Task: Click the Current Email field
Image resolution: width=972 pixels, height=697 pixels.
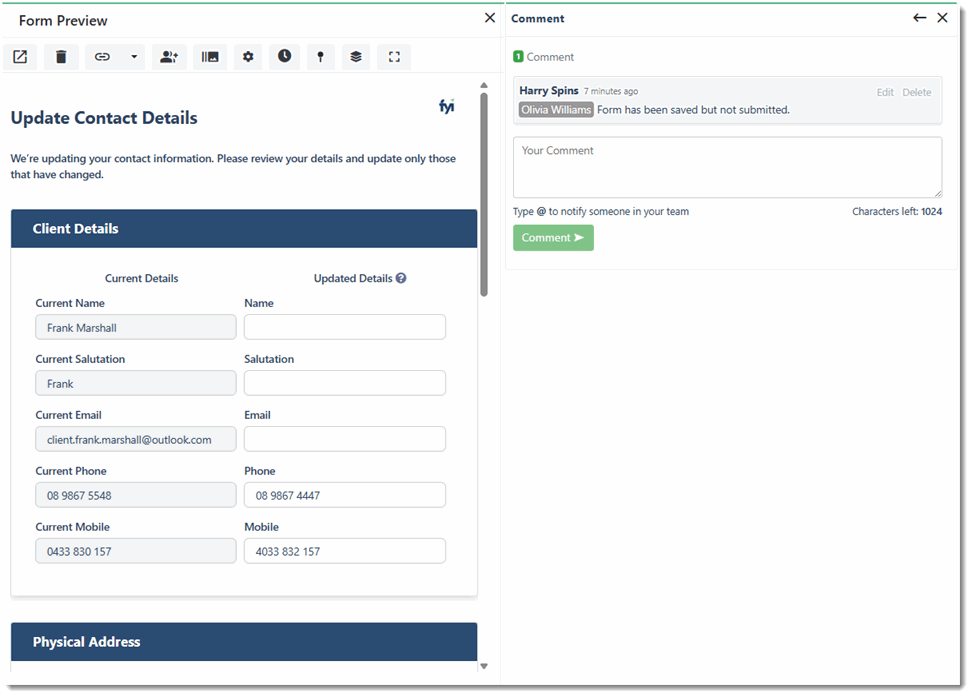Action: [x=136, y=439]
